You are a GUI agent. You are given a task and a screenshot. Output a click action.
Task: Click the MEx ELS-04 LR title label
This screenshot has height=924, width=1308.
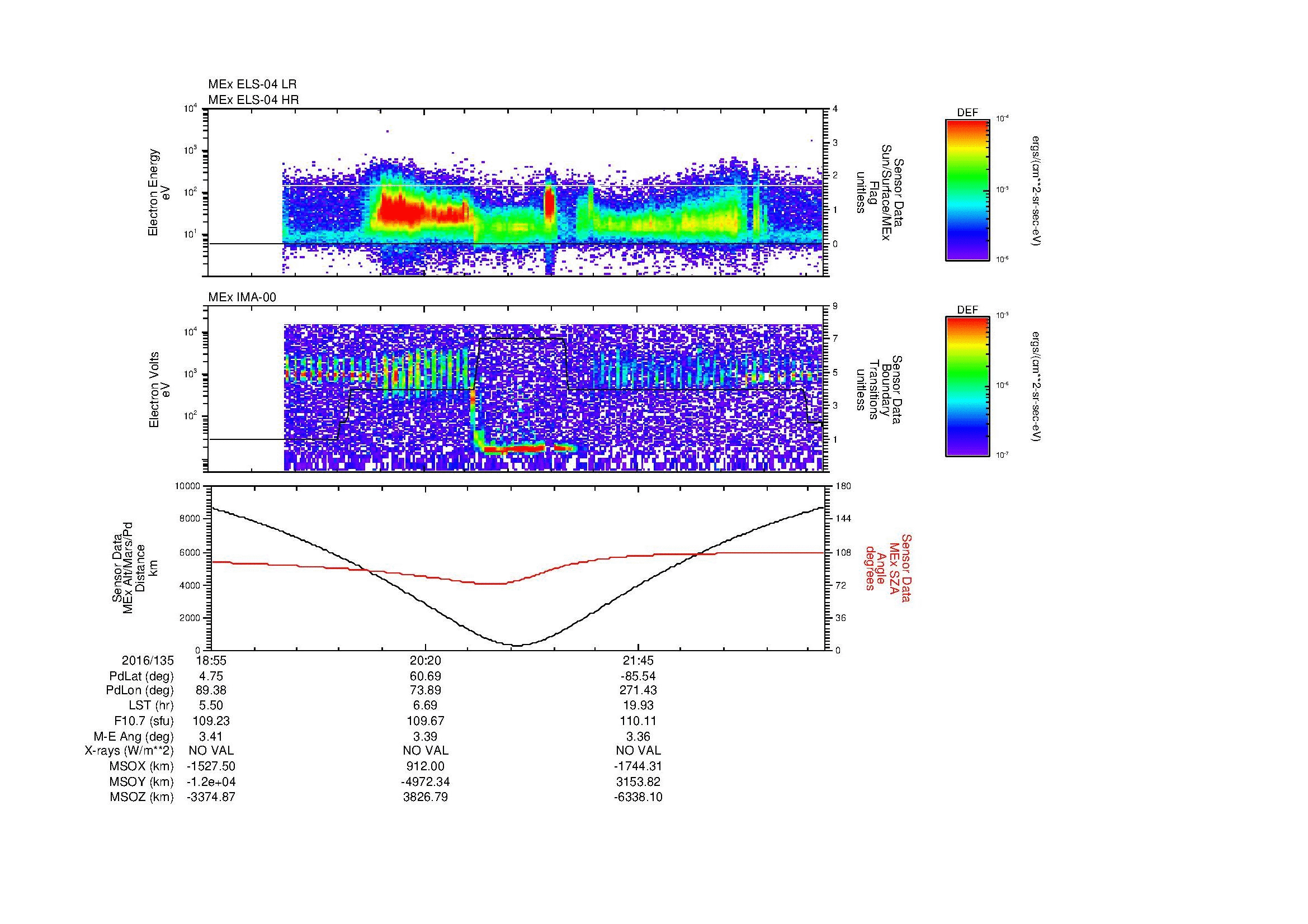point(252,84)
